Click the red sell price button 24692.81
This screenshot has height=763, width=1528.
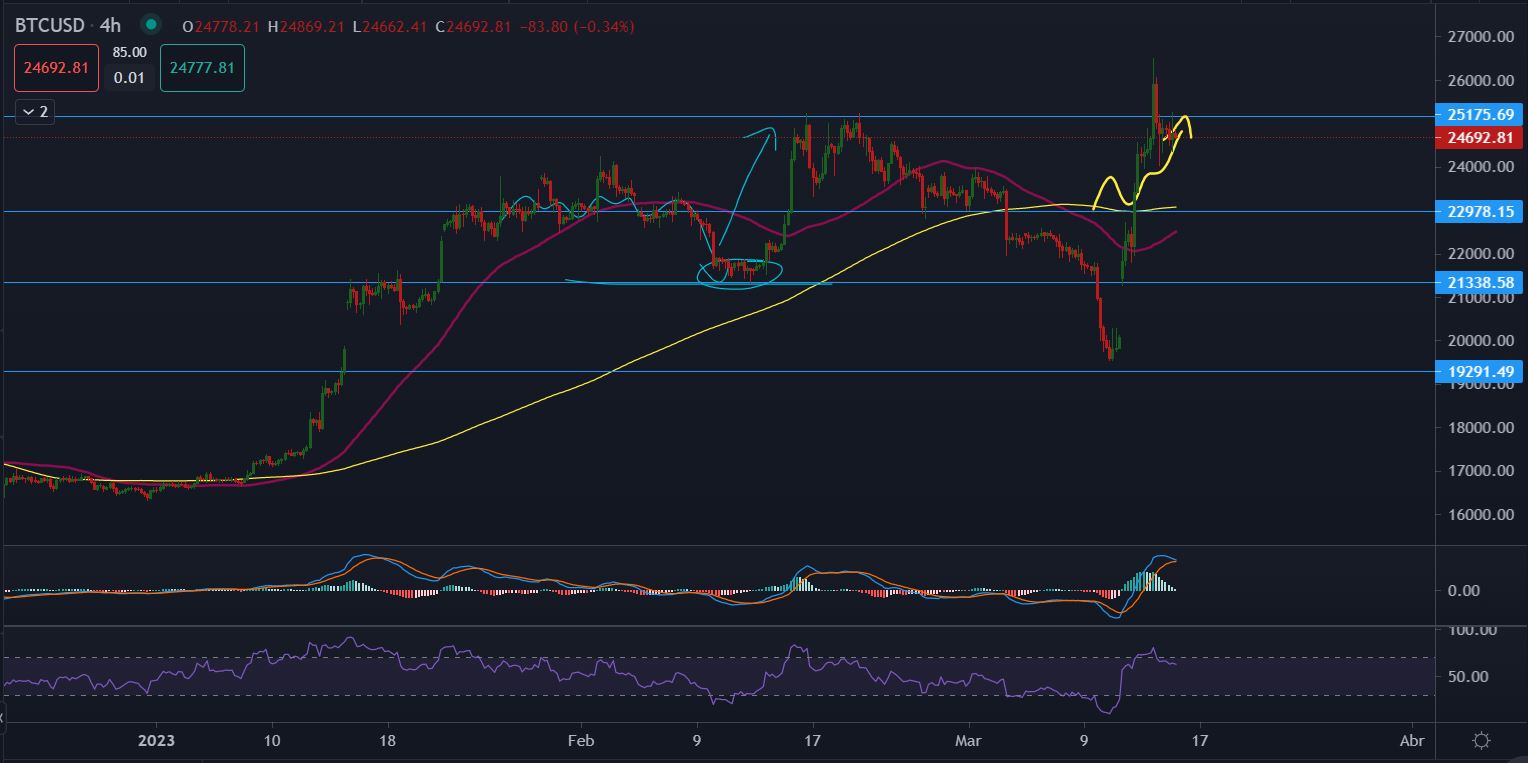[x=56, y=68]
